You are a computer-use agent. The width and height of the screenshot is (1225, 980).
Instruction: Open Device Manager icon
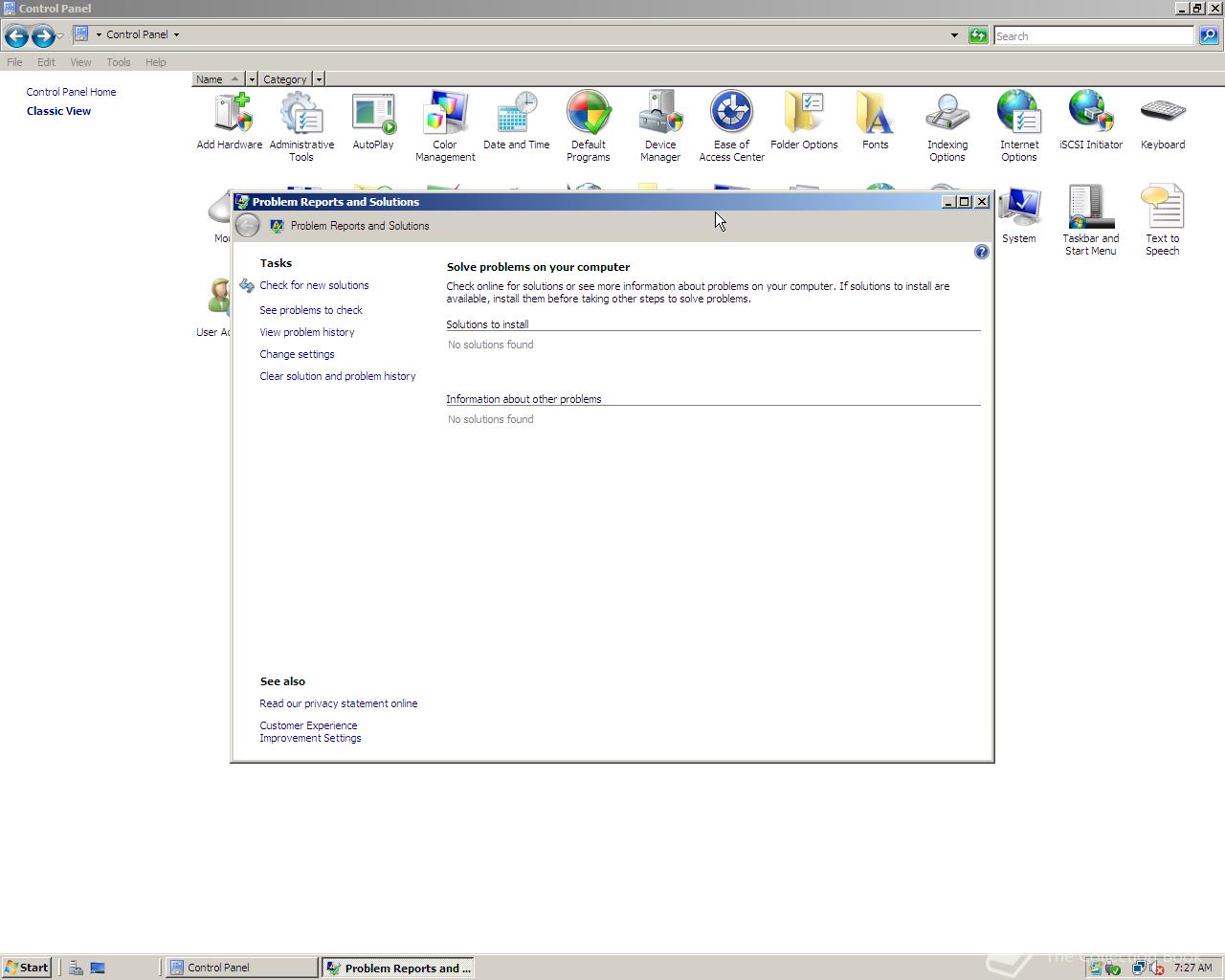[660, 127]
